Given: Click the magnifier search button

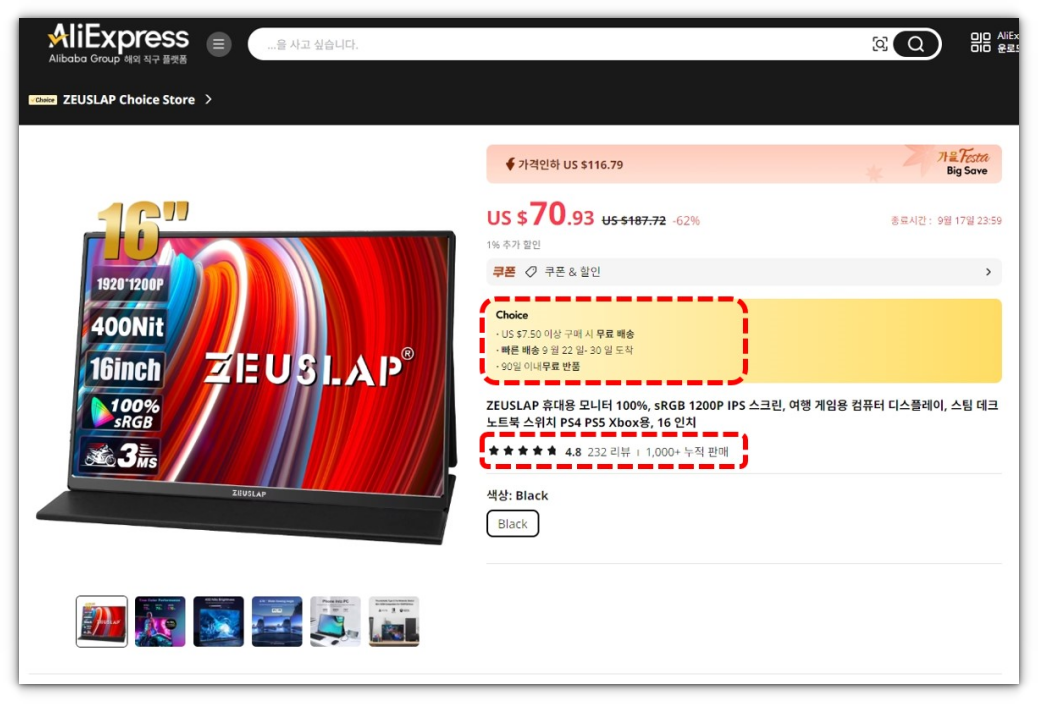Looking at the screenshot, I should (916, 44).
